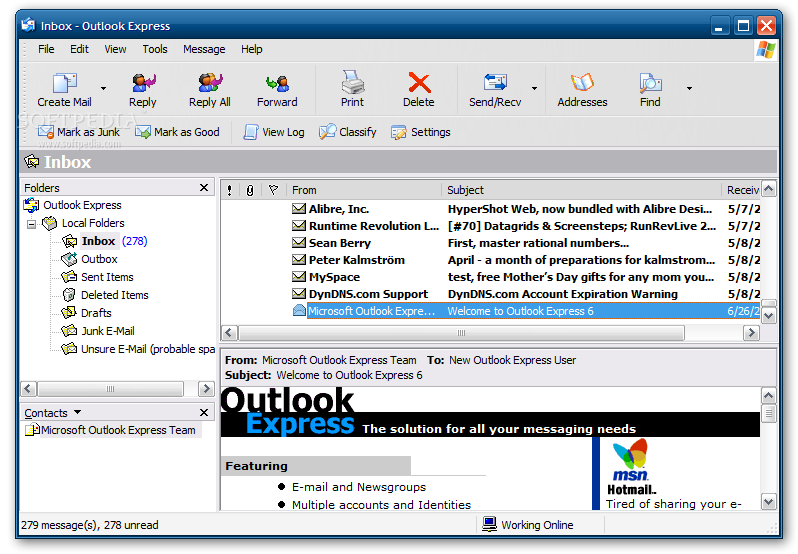This screenshot has width=798, height=554.
Task: Select the Deleted Items folder
Action: point(105,295)
